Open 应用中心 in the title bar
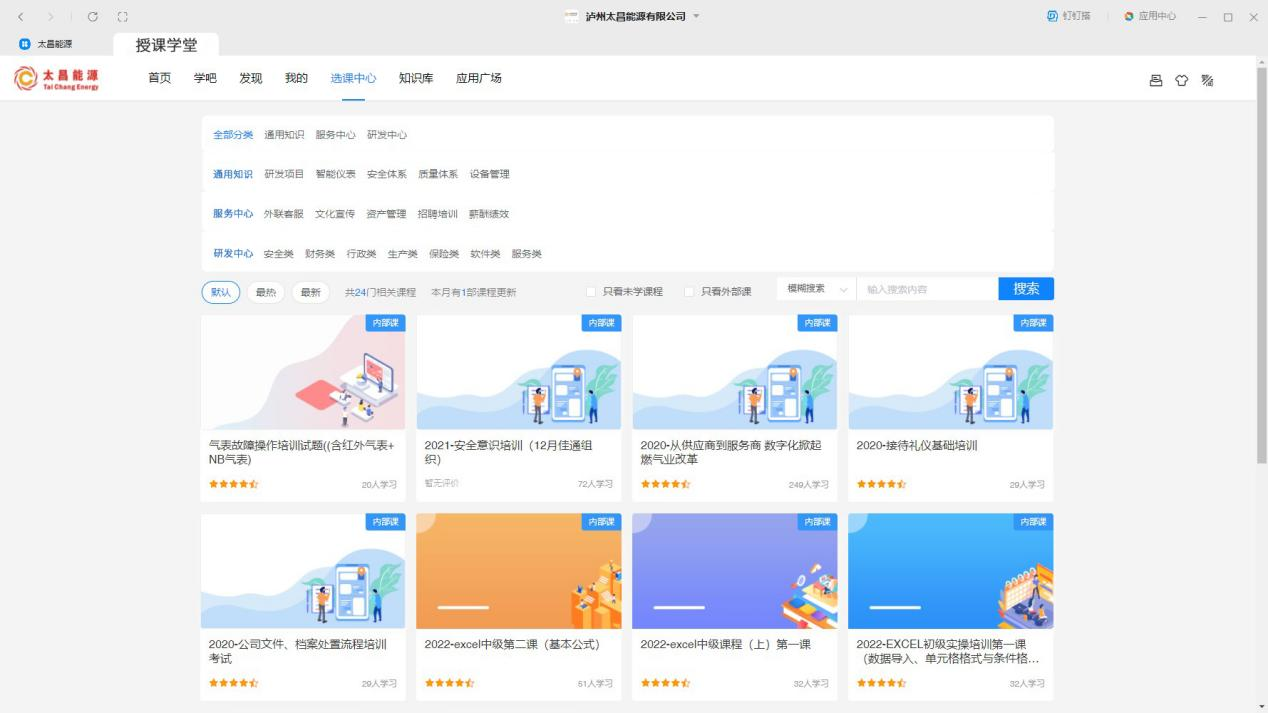Image resolution: width=1268 pixels, height=713 pixels. [1150, 17]
